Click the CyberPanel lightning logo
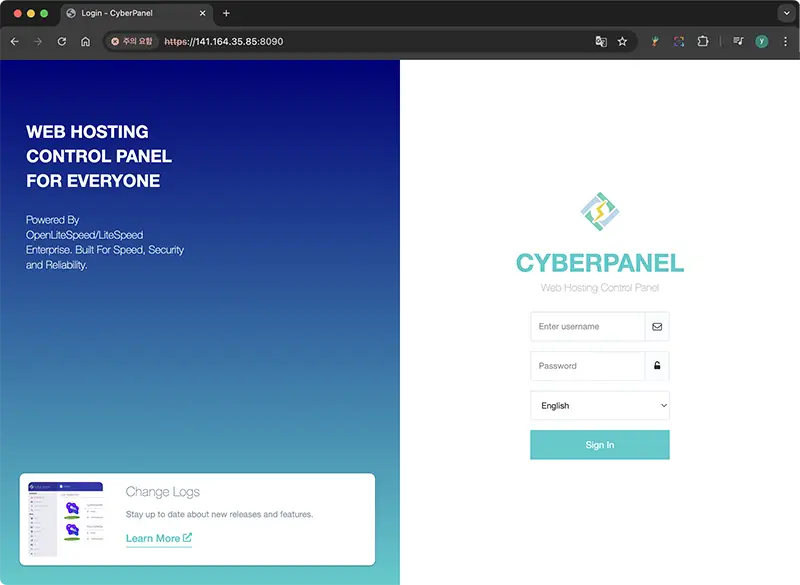 (600, 211)
